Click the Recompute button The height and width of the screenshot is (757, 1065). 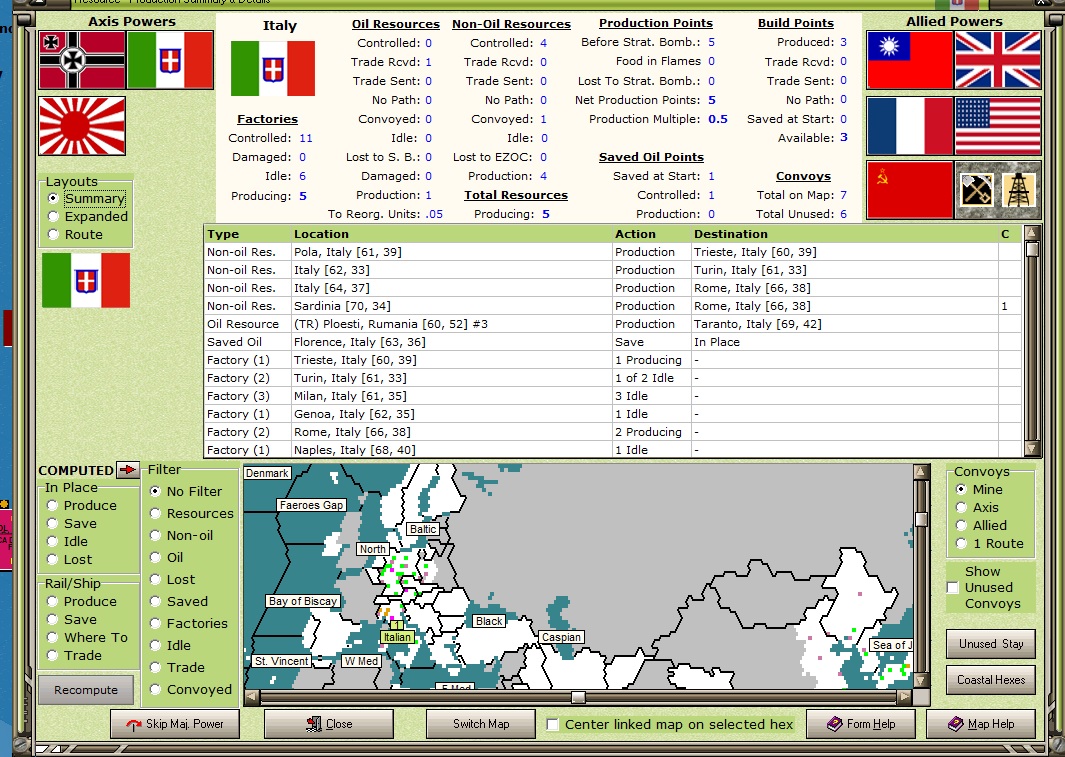[86, 690]
